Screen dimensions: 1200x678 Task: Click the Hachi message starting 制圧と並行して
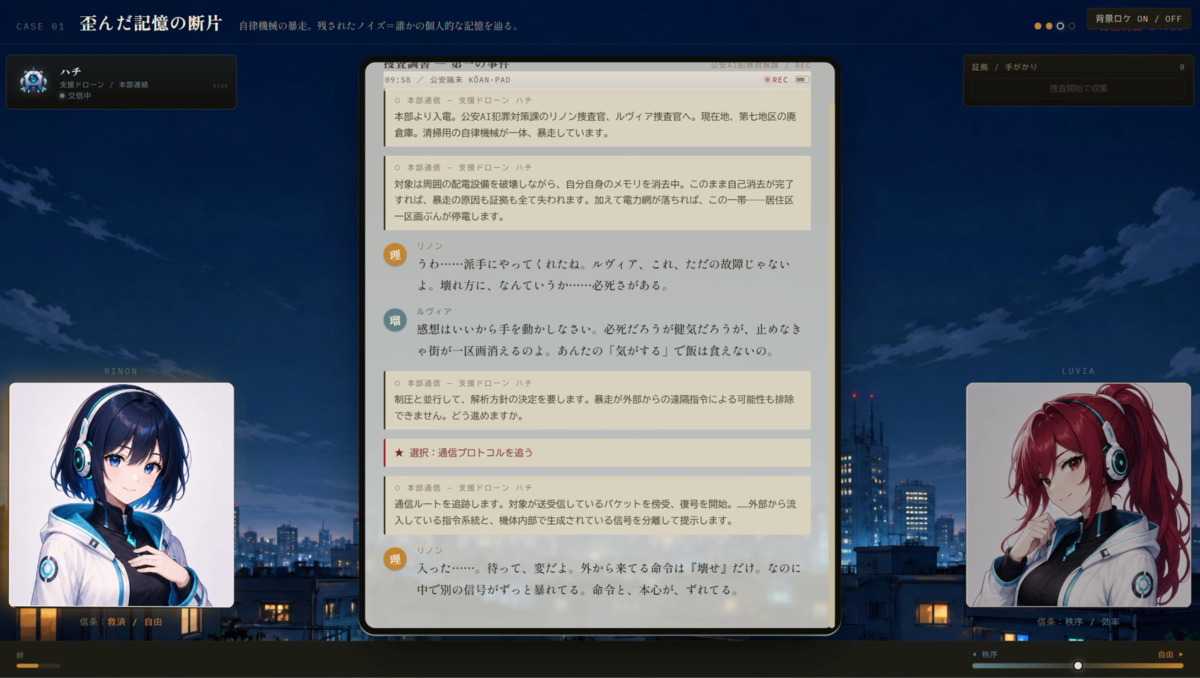point(597,401)
